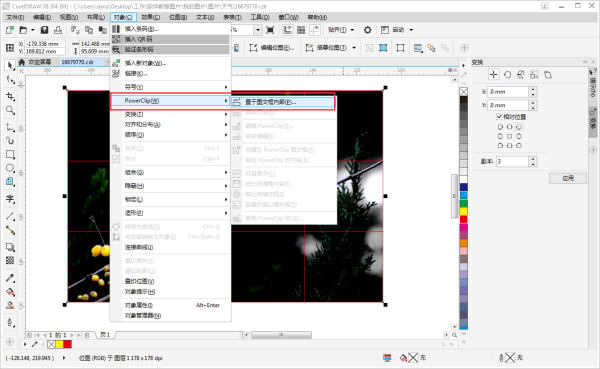Viewport: 600px width, 369px height.
Task: Select the Zoom magnifier tool
Action: (x=10, y=111)
